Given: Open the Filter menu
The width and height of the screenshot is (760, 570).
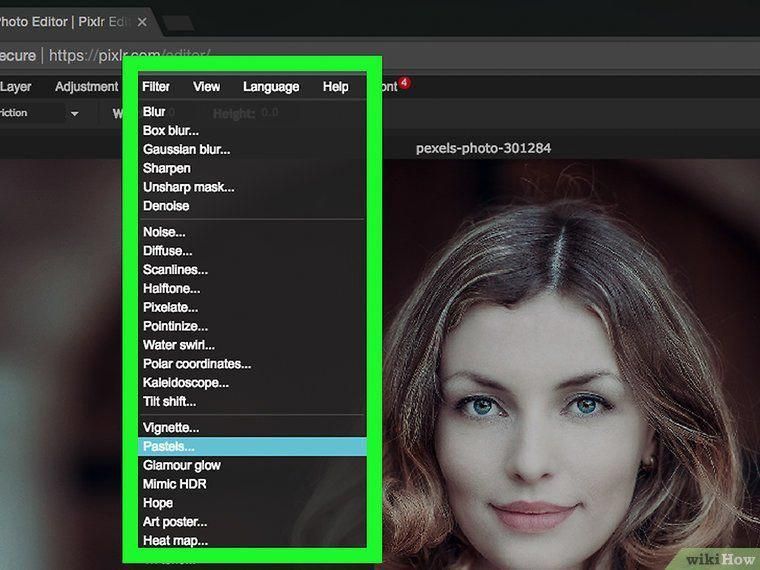Looking at the screenshot, I should 156,87.
